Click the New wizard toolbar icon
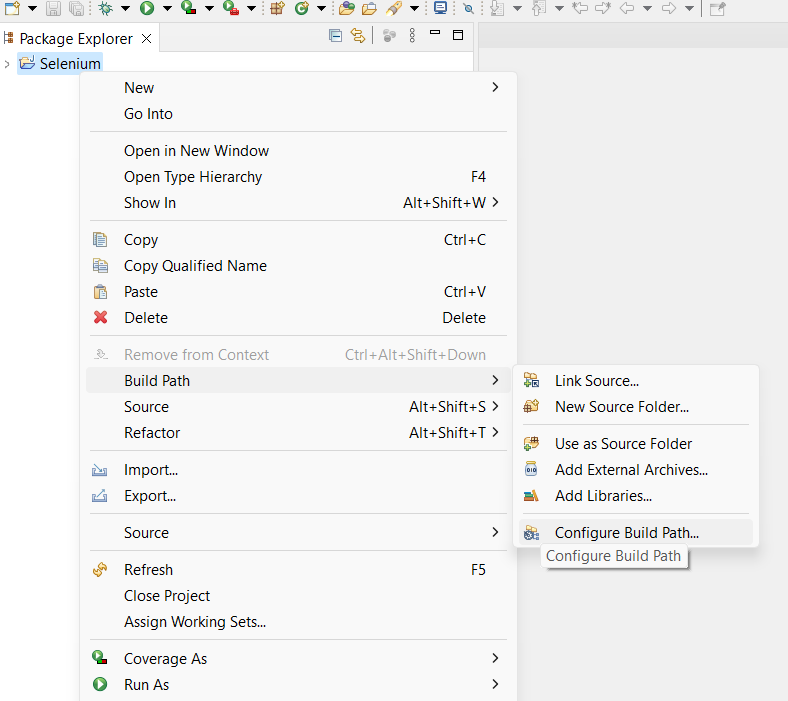Viewport: 788px width, 701px height. (x=13, y=8)
